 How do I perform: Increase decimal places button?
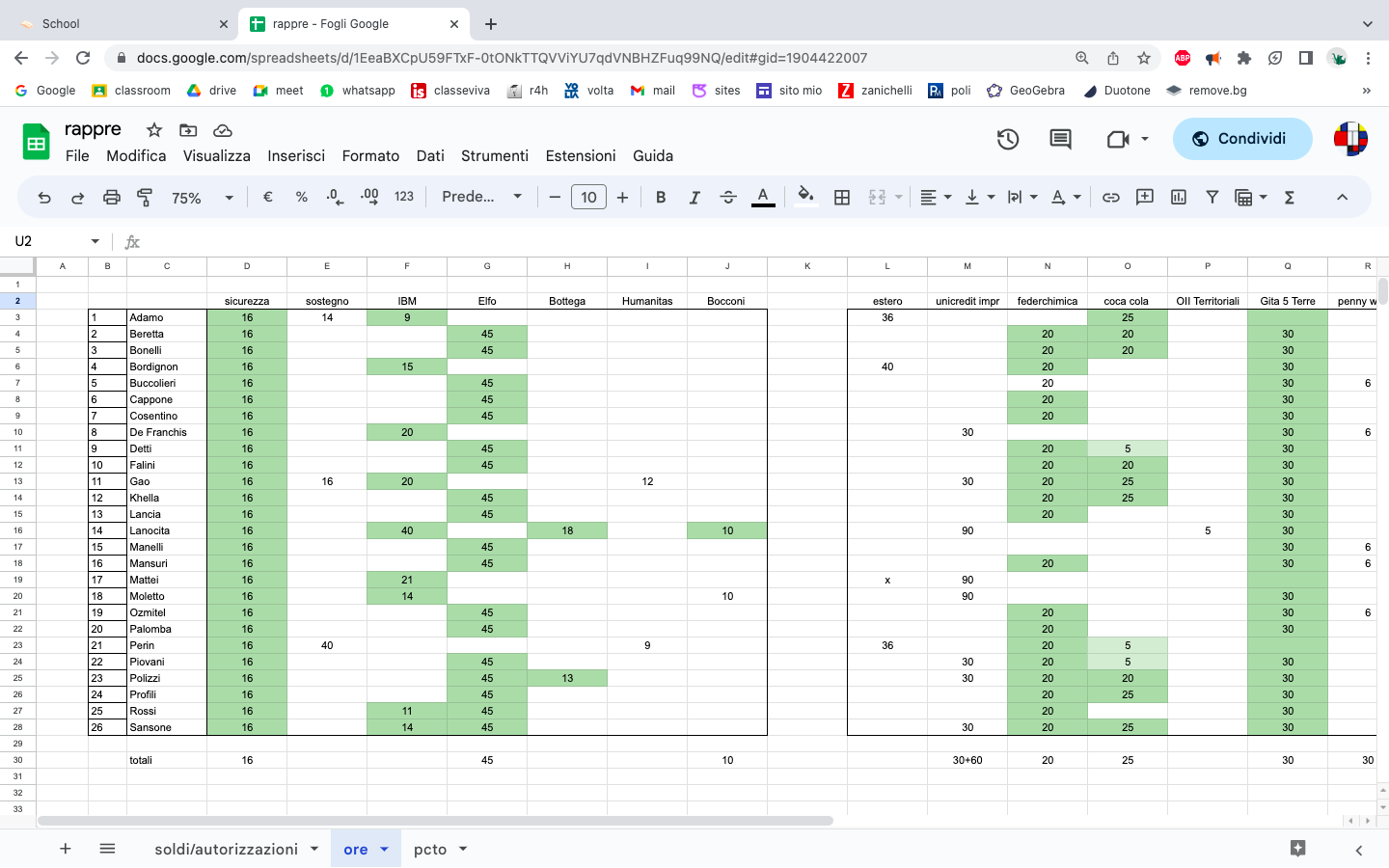[x=369, y=197]
